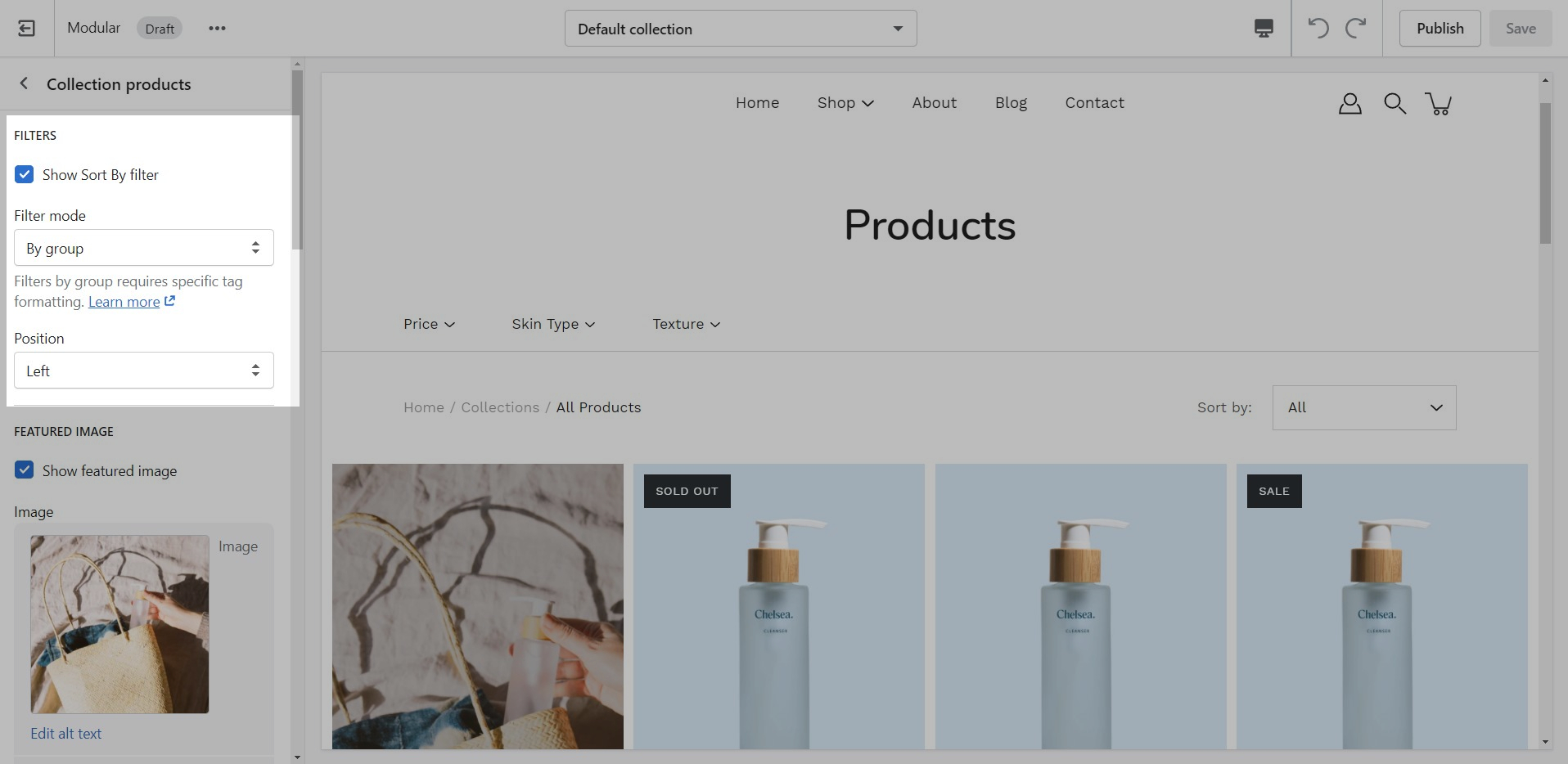
Task: Open the Filter mode dropdown
Action: [144, 248]
